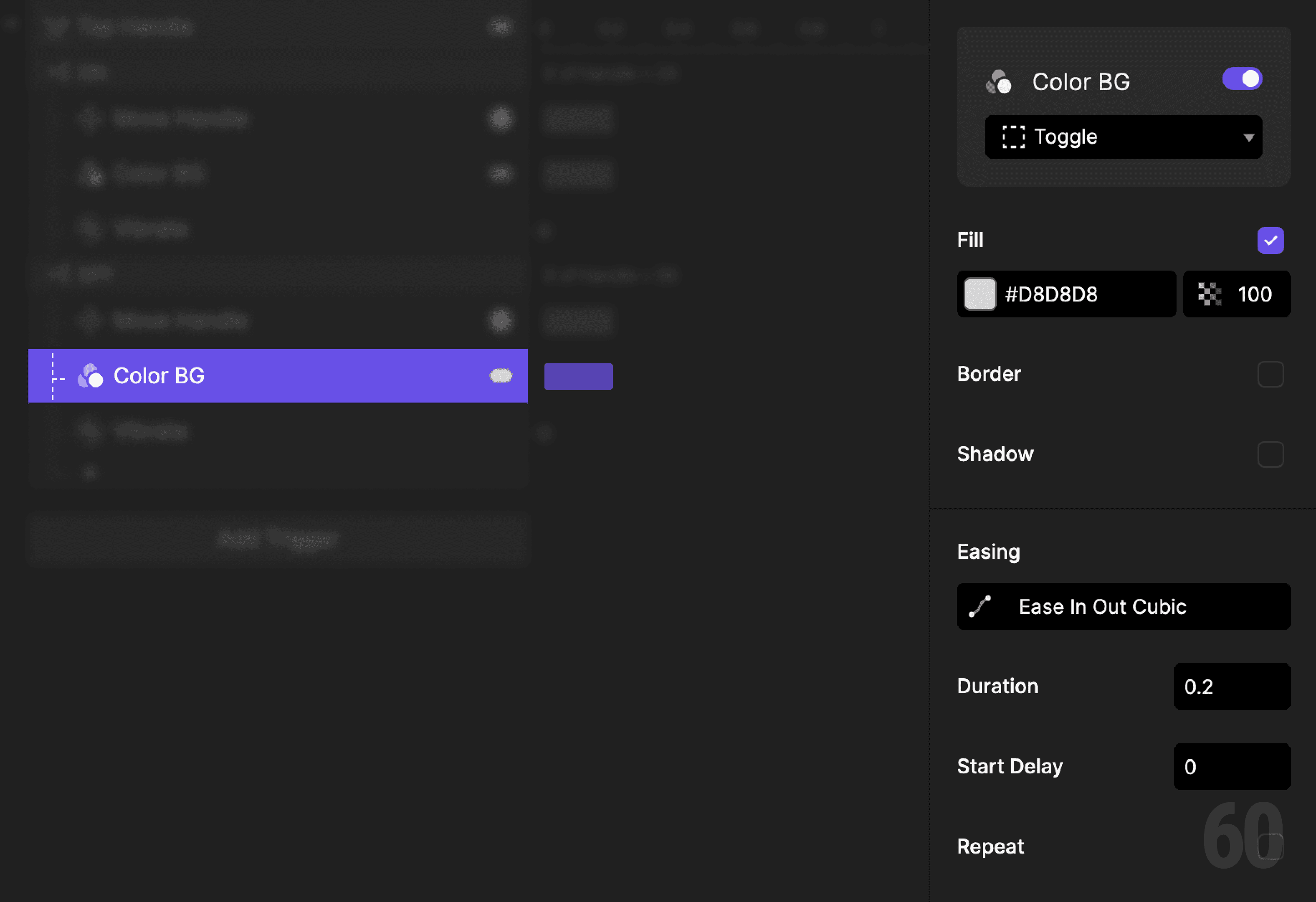This screenshot has width=1316, height=902.
Task: Edit the Duration value of 0.2
Action: [1232, 687]
